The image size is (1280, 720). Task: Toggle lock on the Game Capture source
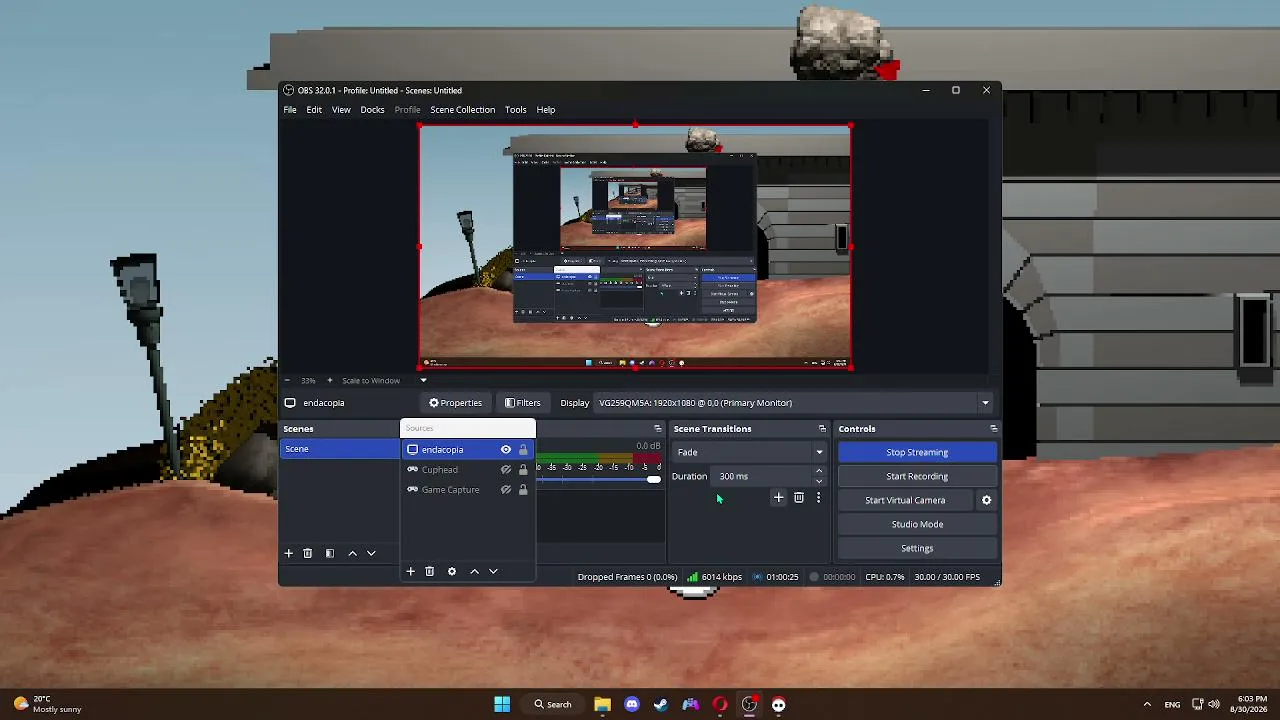523,490
